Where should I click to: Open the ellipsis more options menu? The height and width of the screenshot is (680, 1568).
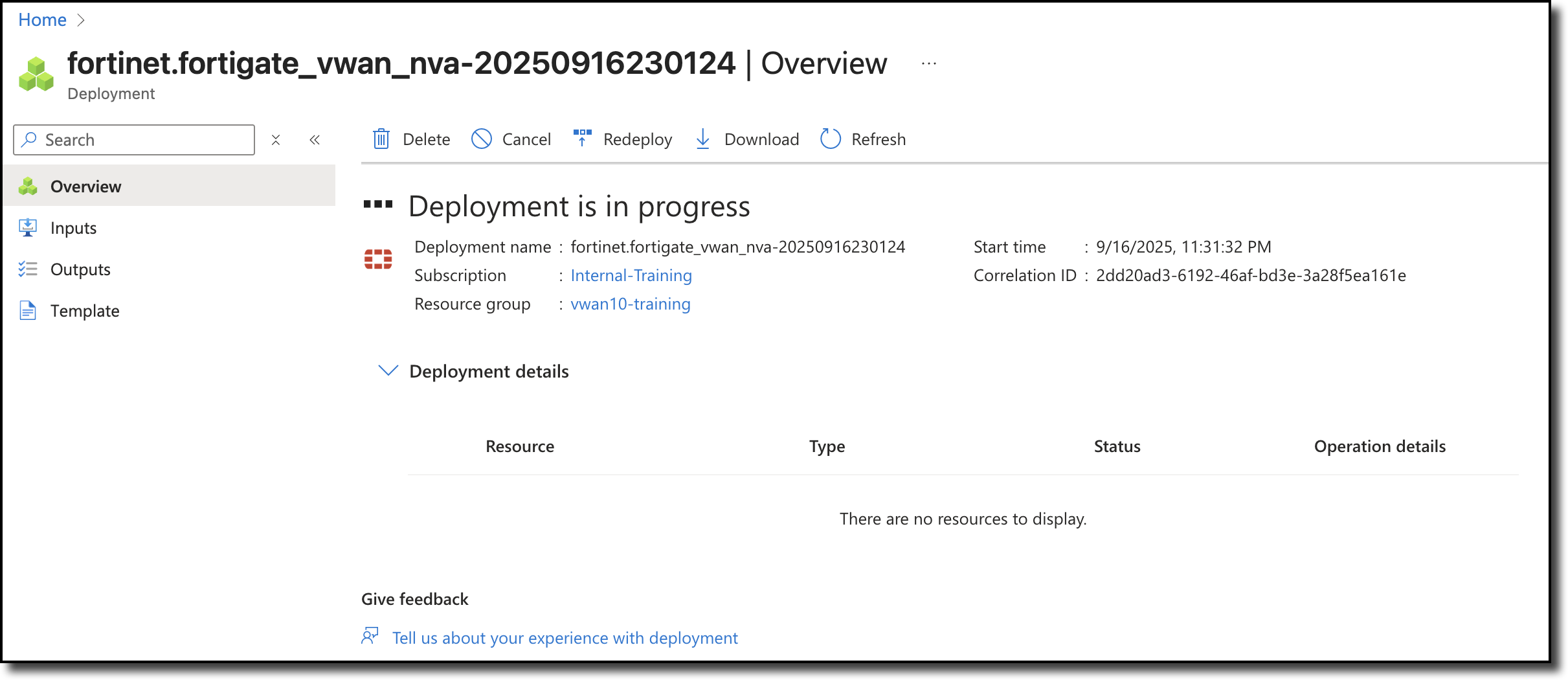point(929,63)
